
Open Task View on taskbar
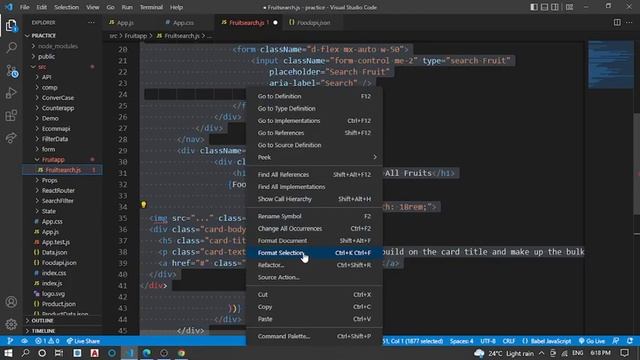(x=59, y=353)
